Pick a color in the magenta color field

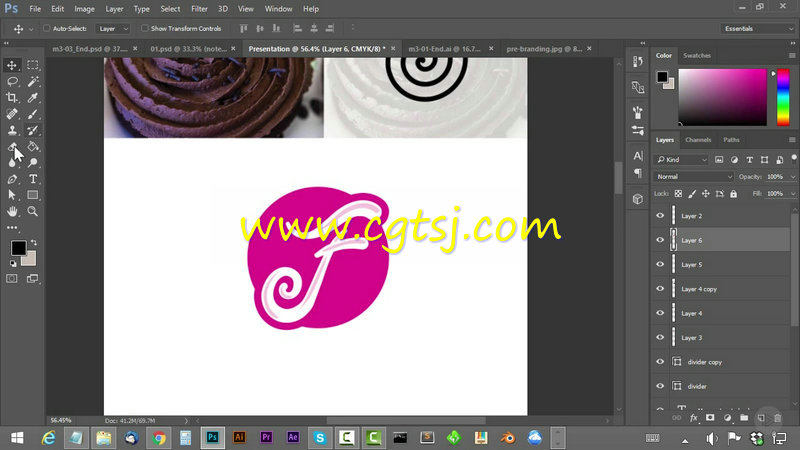click(x=722, y=97)
